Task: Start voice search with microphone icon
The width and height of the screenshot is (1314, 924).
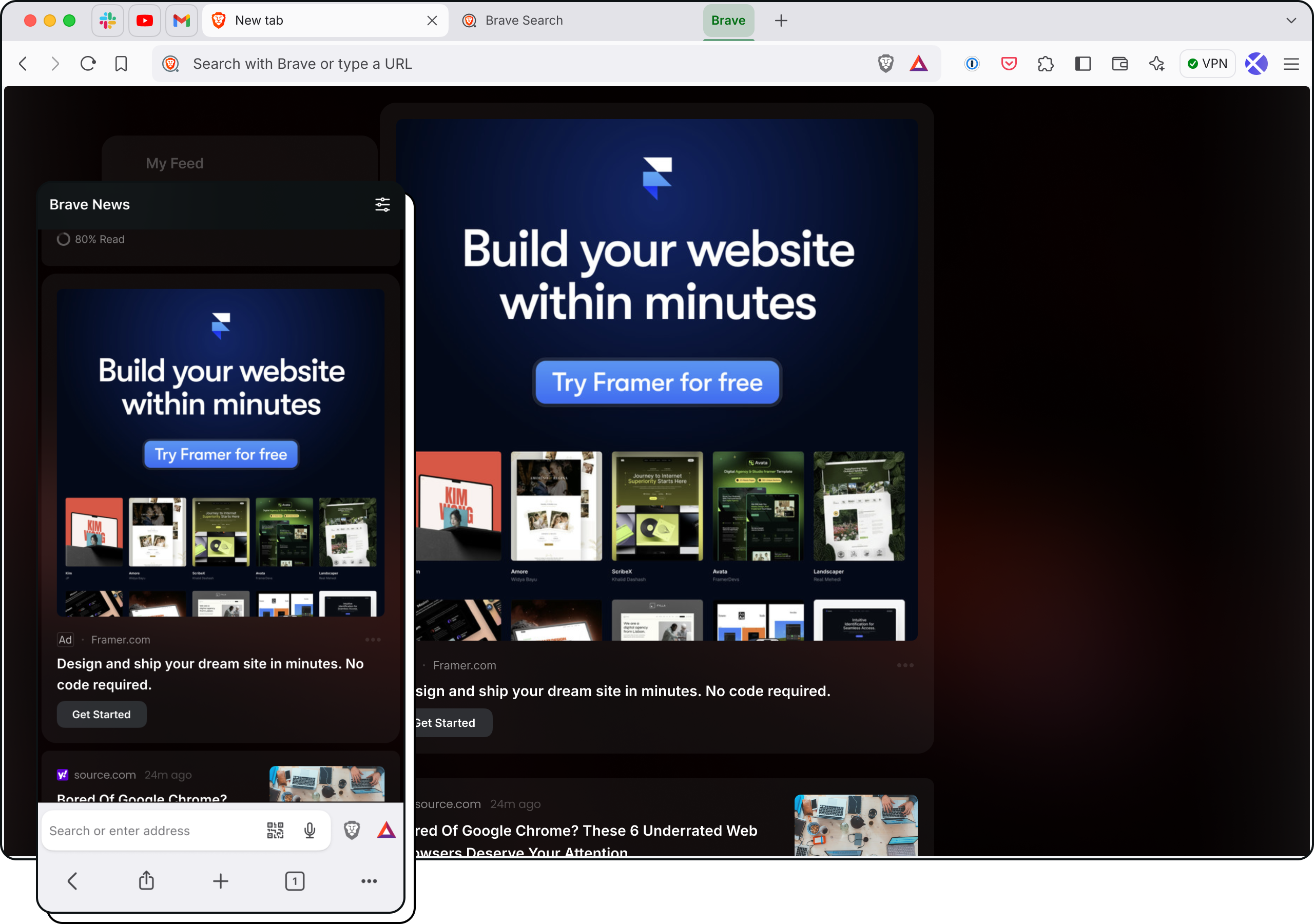Action: [310, 831]
